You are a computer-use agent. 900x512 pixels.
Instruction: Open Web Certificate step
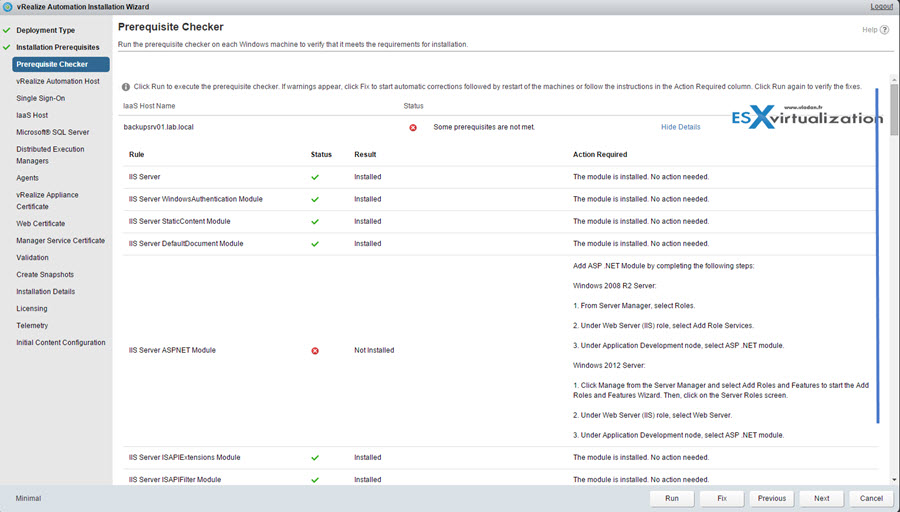click(40, 224)
